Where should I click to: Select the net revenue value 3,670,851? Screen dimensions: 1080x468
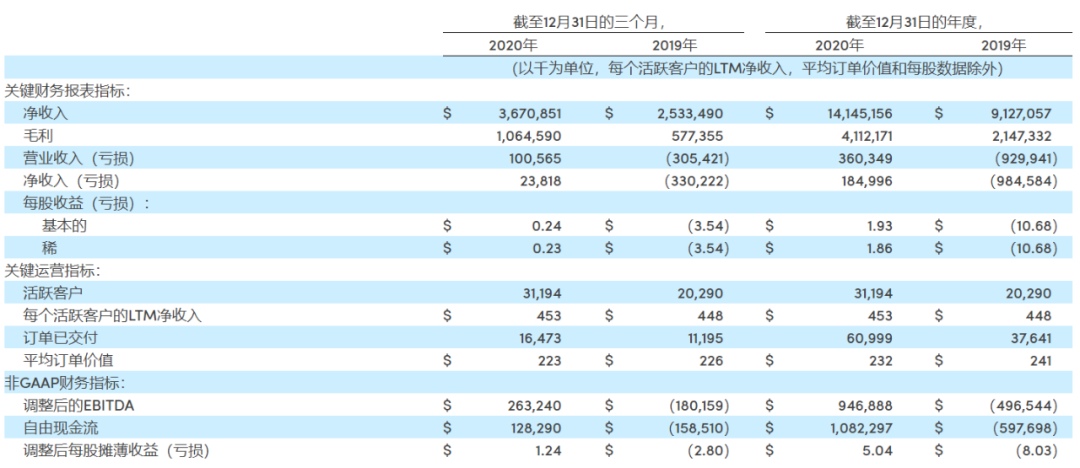(520, 114)
